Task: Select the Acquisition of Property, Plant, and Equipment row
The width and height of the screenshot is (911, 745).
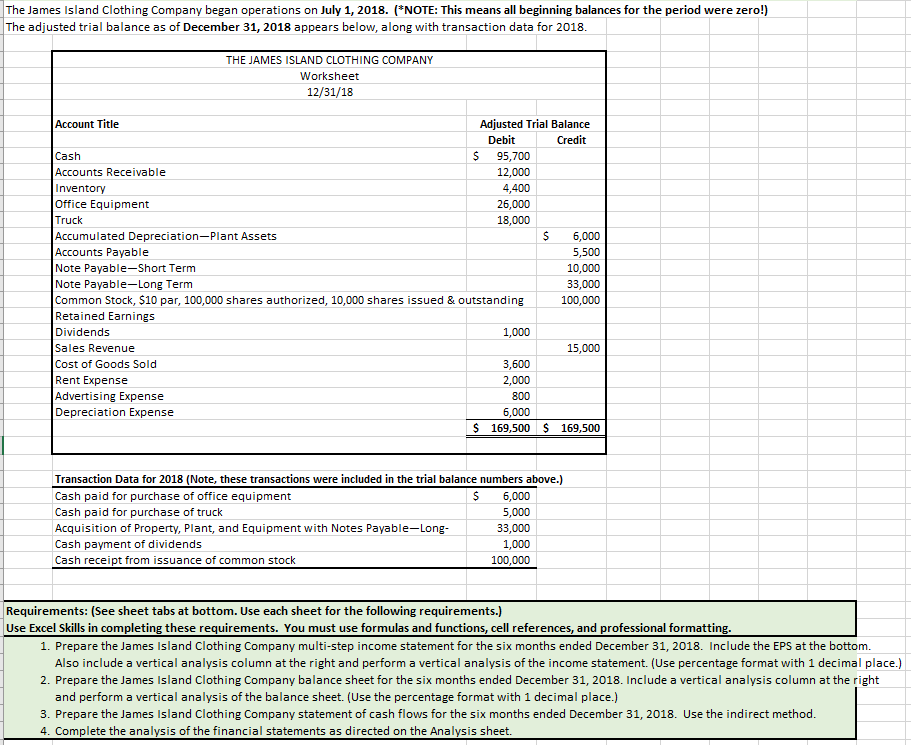Action: point(252,528)
